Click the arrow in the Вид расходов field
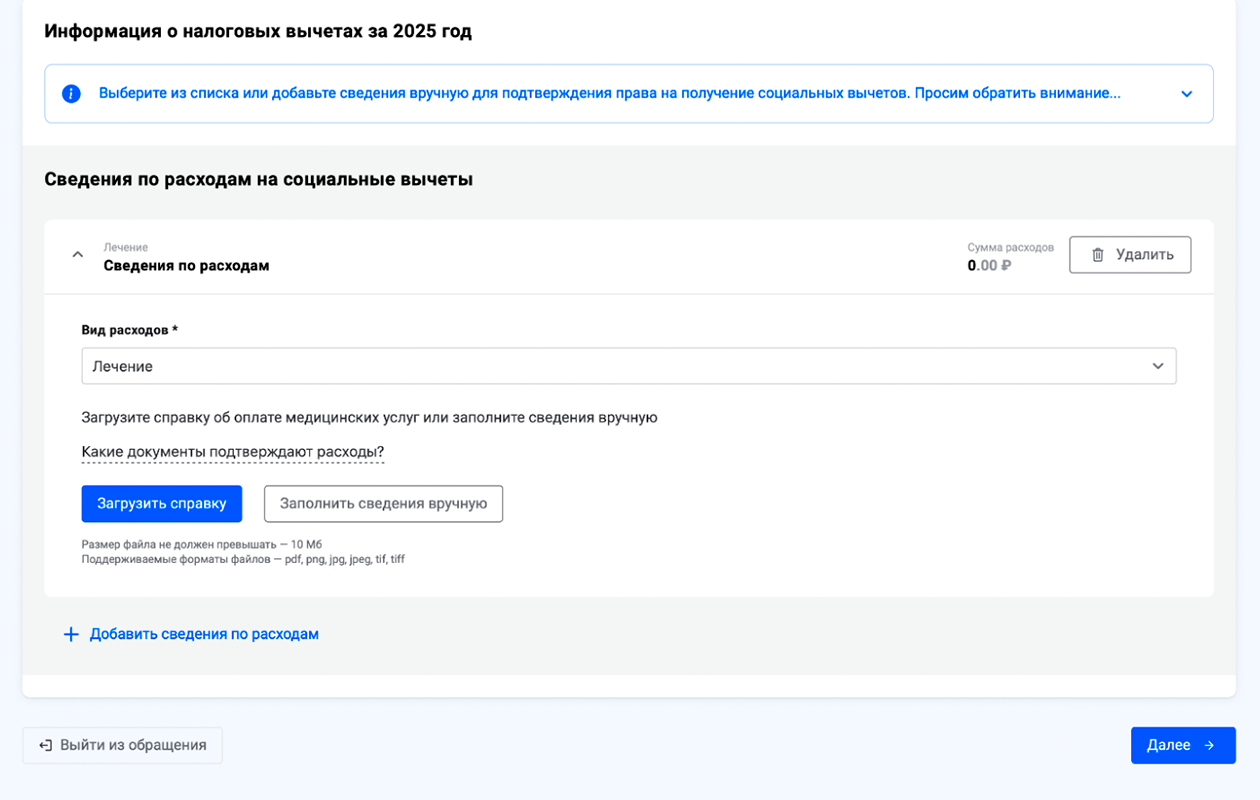Viewport: 1260px width, 800px height. tap(1157, 366)
